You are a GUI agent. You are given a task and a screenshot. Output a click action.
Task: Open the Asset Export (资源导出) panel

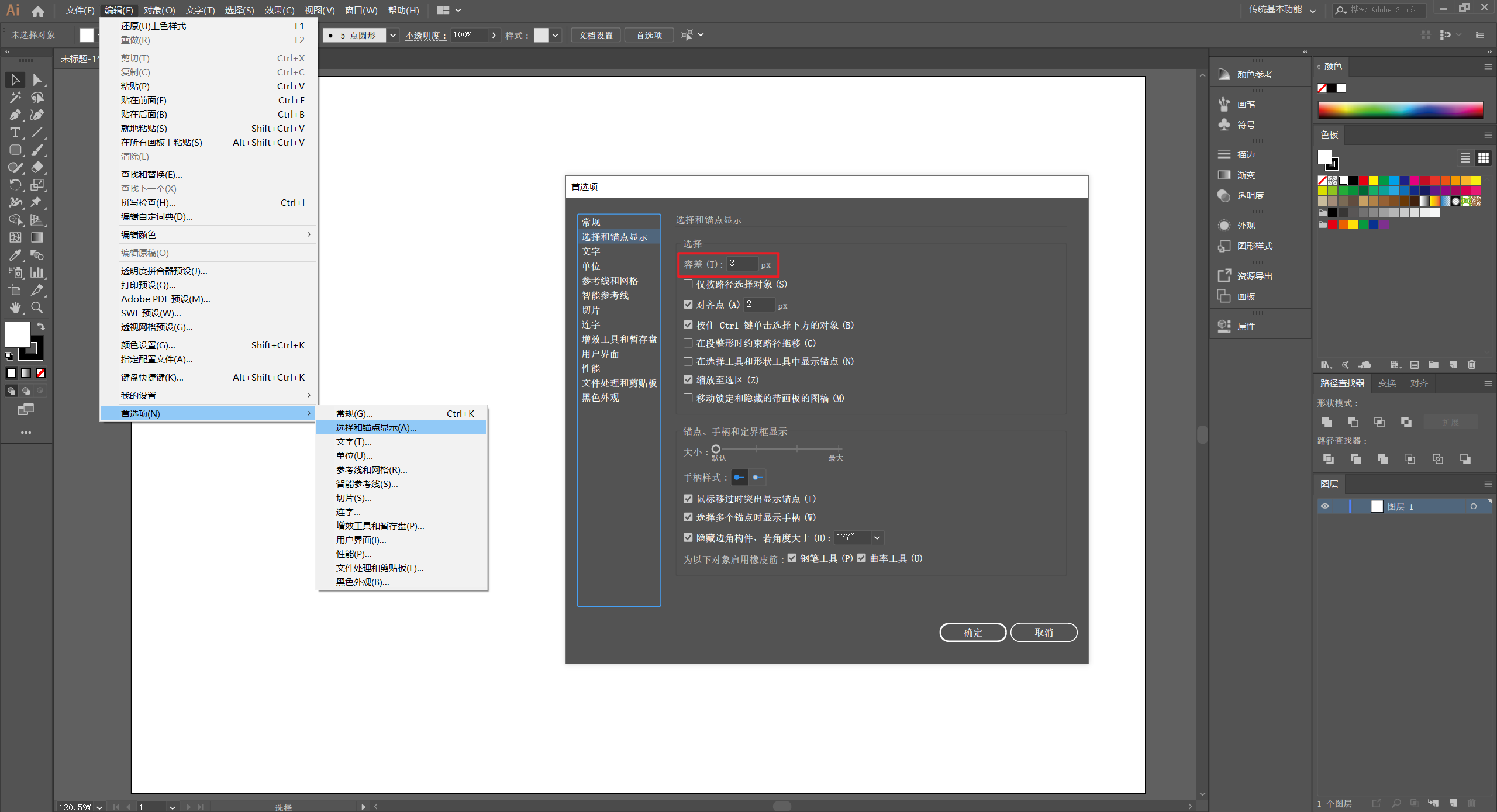1254,277
